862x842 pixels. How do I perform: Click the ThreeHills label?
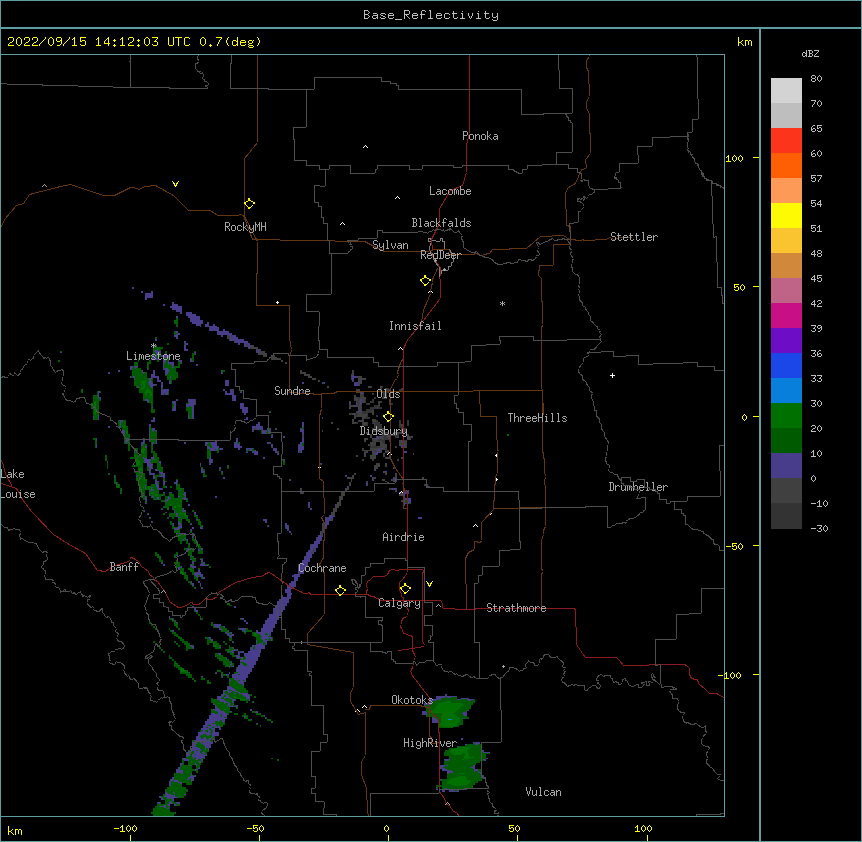point(537,418)
